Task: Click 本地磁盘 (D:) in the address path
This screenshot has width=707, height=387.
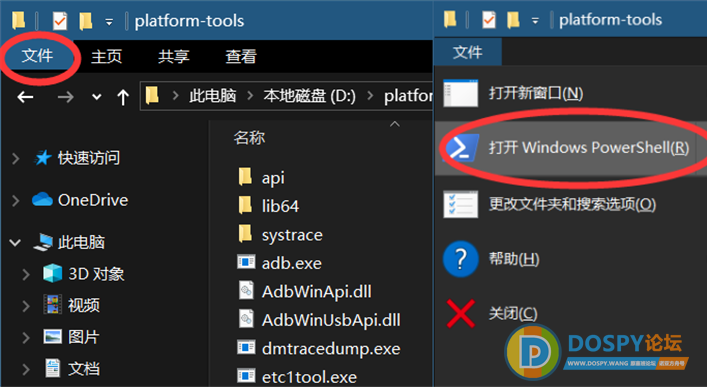Action: pos(309,96)
